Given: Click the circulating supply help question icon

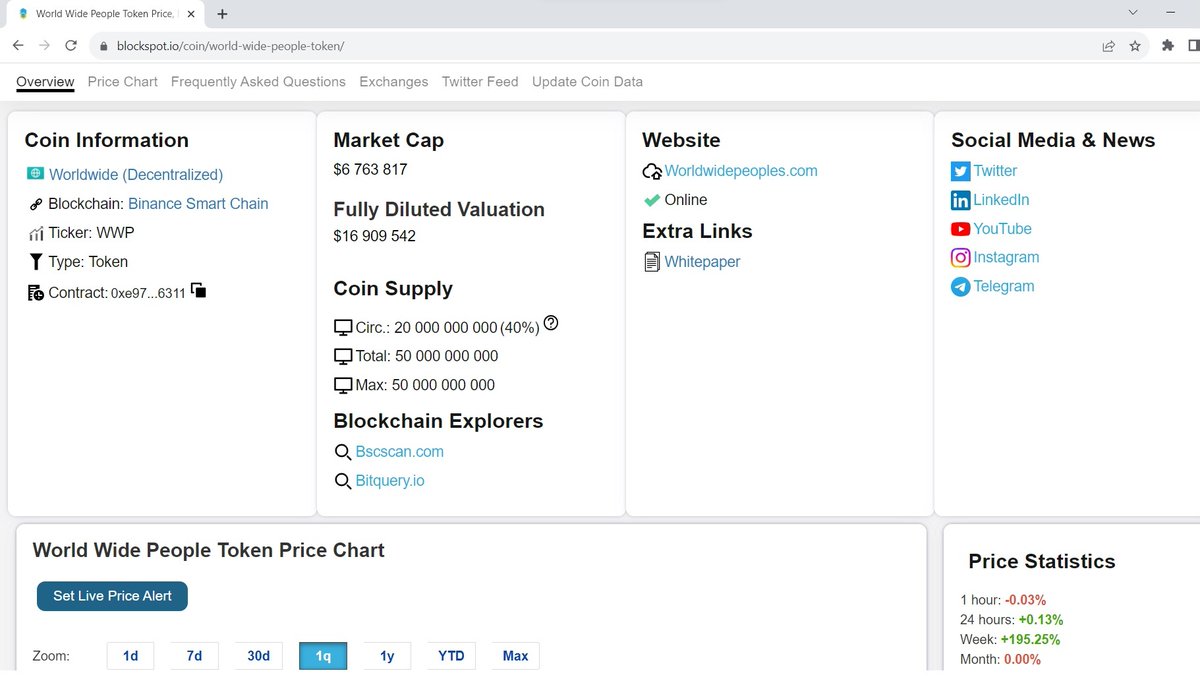Looking at the screenshot, I should [550, 324].
